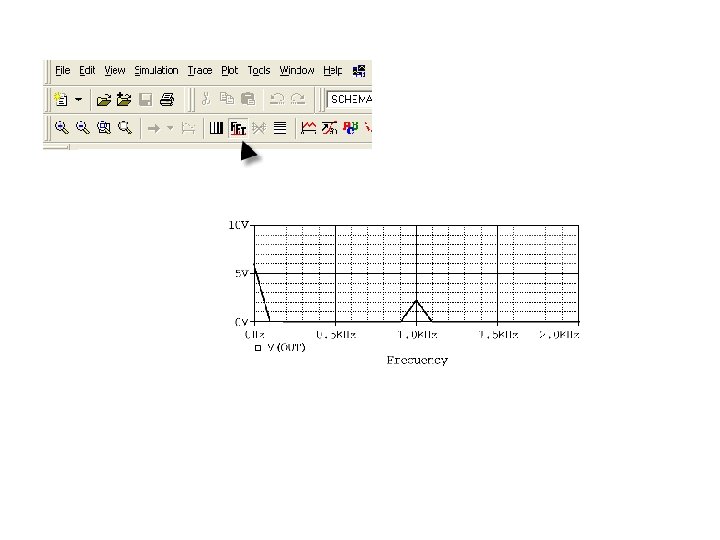Click the icon right of the Help menu
Viewport: 720px width, 540px height.
[x=359, y=71]
